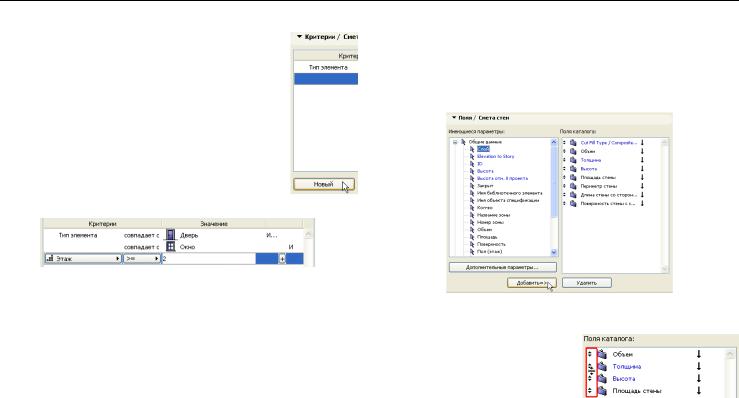Screen dimensions: 739x398
Task: Select the Имя объекта спецификации parameter
Action: coord(508,200)
